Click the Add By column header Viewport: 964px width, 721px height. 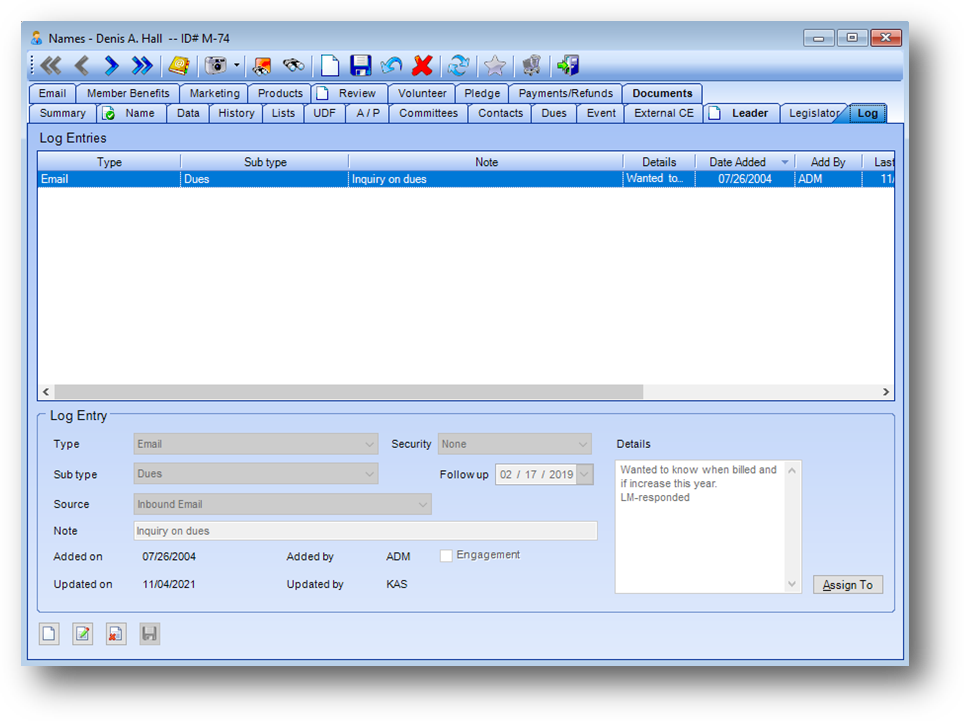click(828, 162)
